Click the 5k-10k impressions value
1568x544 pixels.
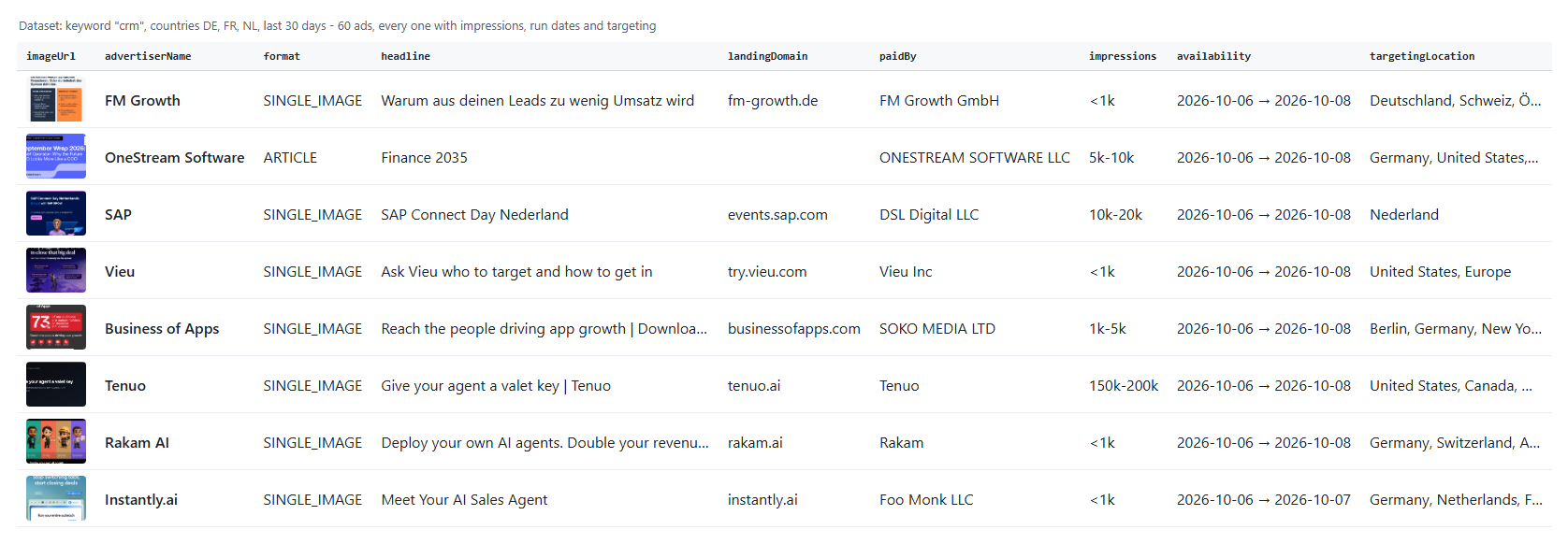coord(1111,157)
